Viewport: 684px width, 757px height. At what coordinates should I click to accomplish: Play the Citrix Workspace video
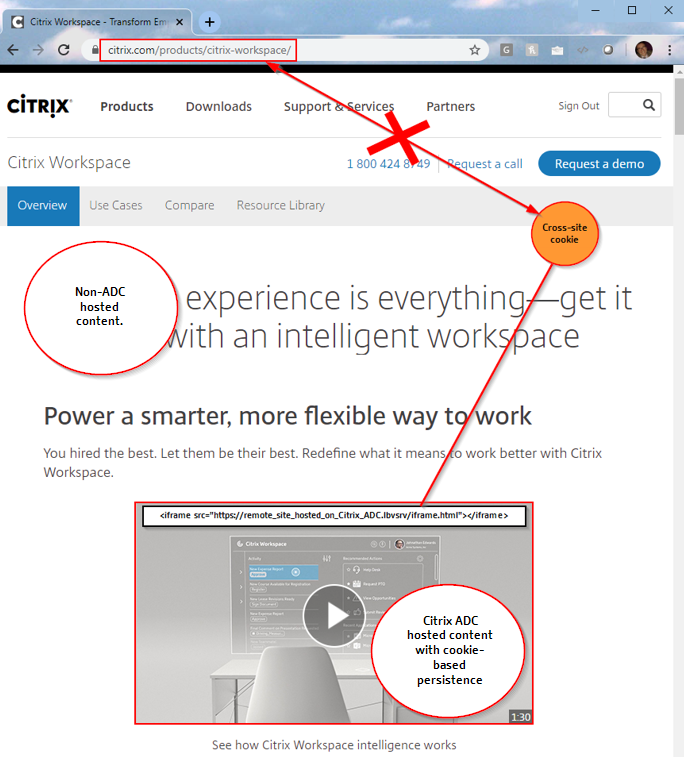pos(335,616)
